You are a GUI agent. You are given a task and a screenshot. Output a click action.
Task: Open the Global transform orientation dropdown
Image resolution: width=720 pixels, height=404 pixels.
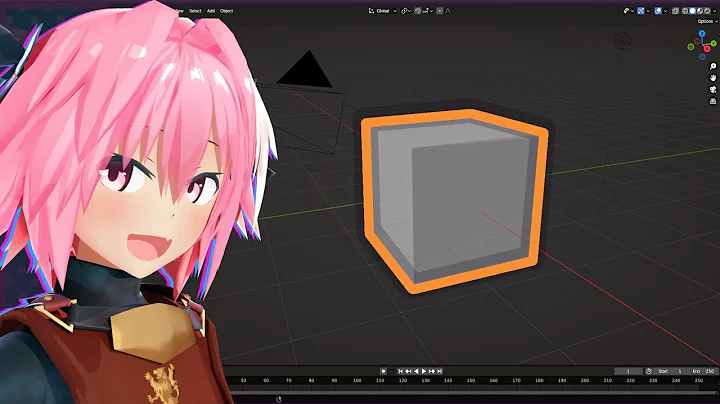pyautogui.click(x=382, y=11)
